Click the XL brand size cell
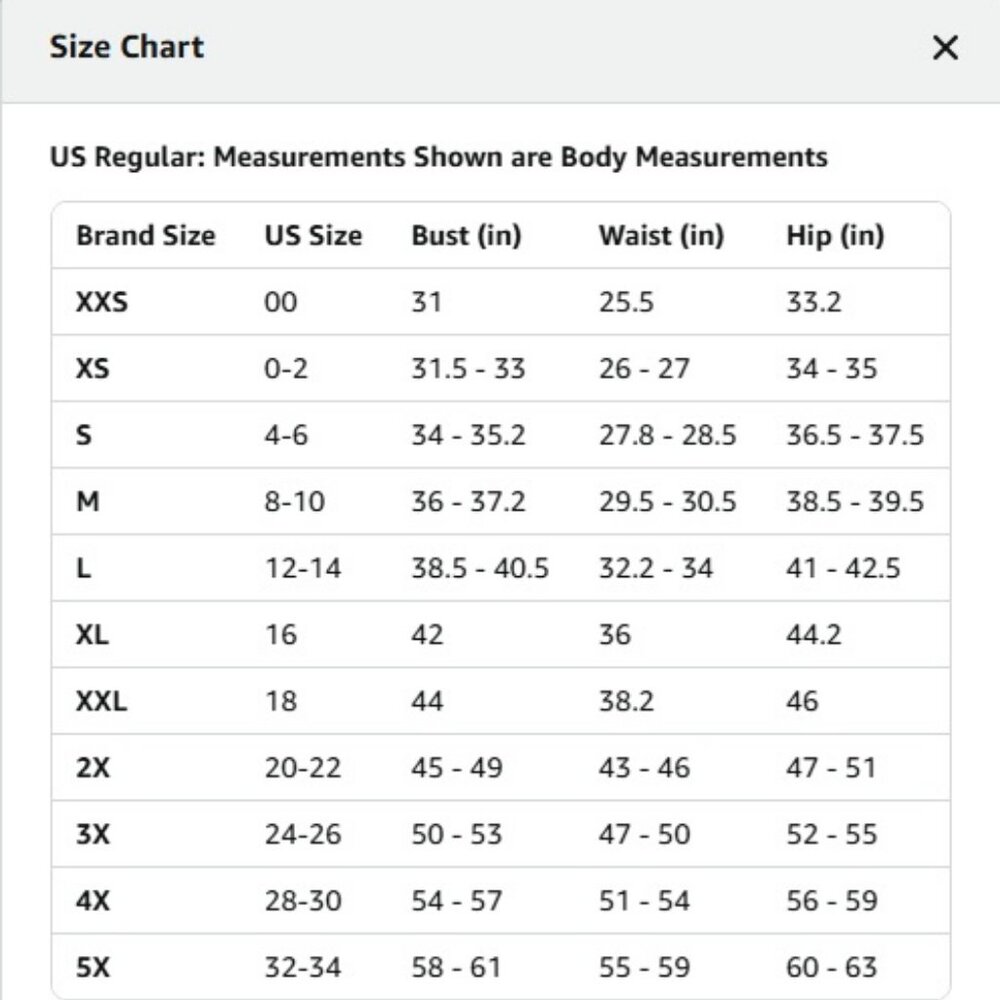1000x1000 pixels. click(x=93, y=635)
